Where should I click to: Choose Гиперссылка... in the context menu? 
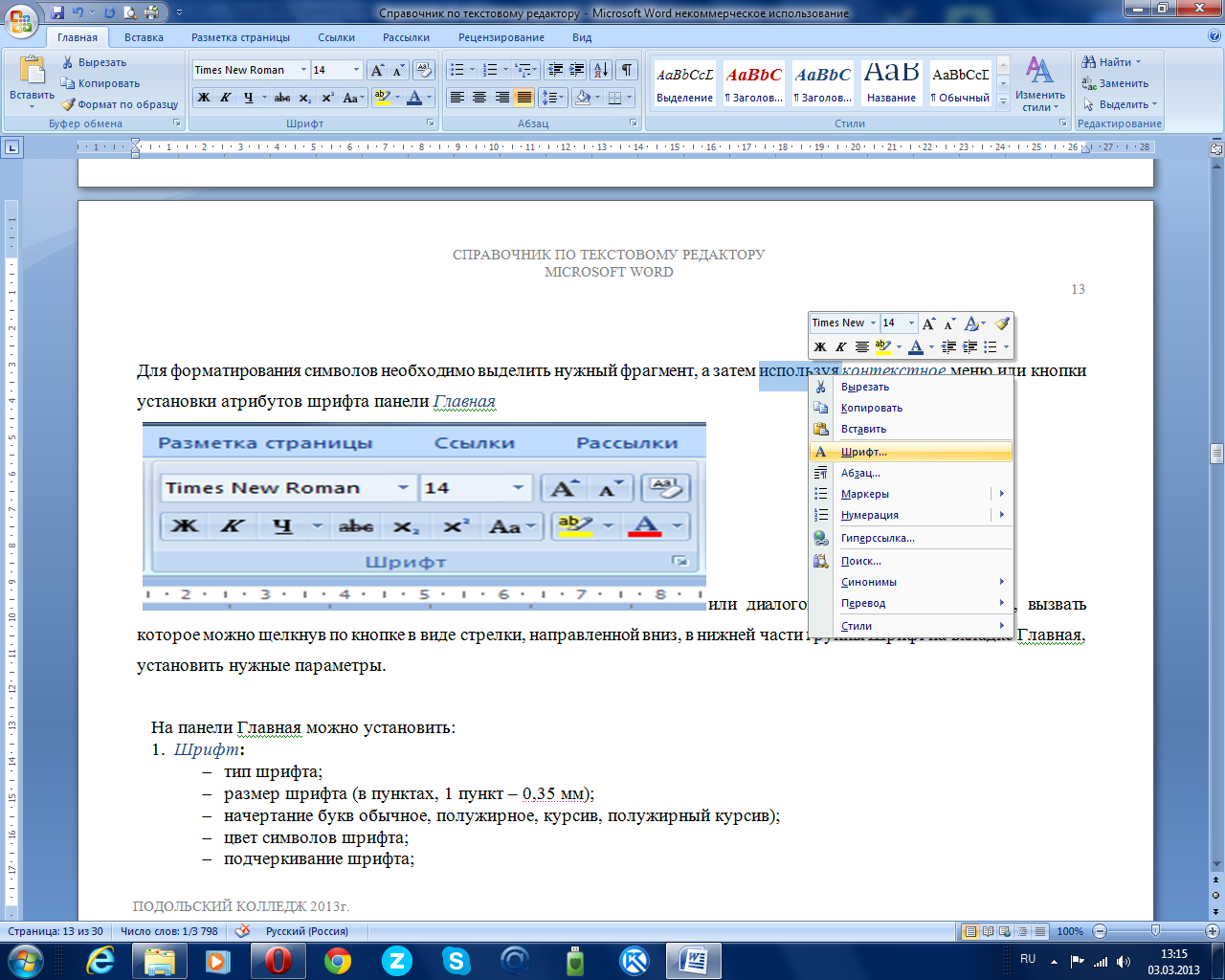(911, 538)
